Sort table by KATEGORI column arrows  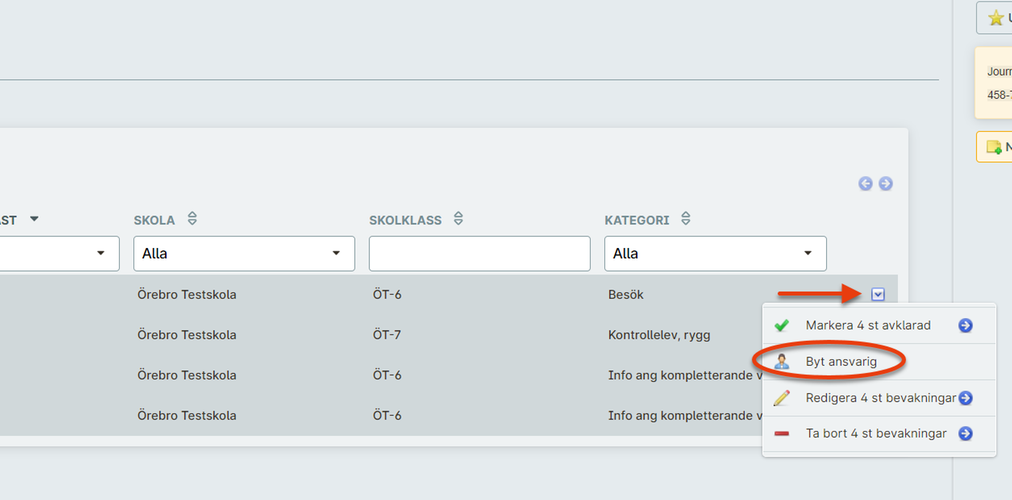point(686,219)
